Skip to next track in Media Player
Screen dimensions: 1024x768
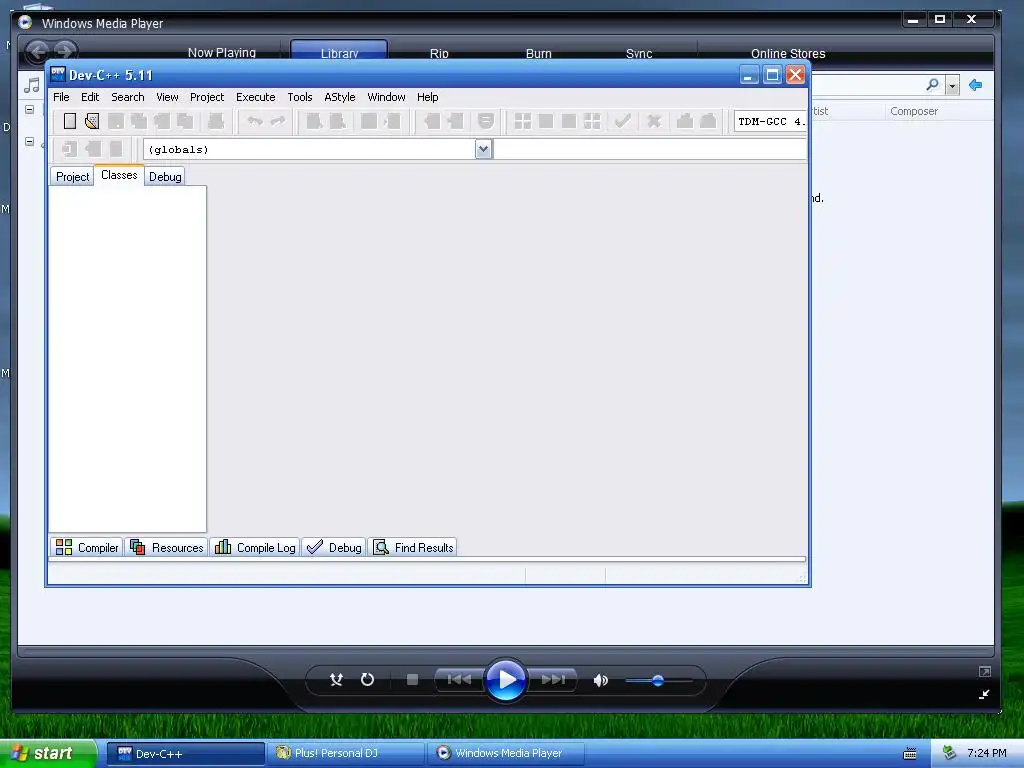click(x=552, y=680)
